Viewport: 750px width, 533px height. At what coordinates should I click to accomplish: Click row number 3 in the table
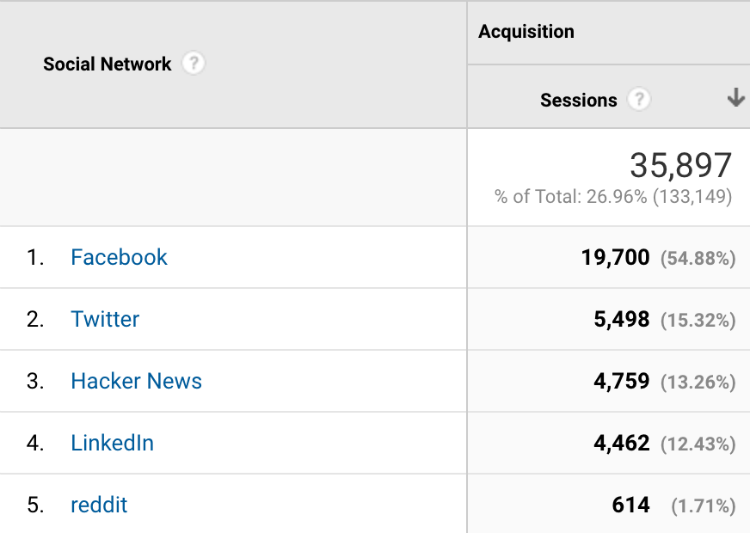35,381
